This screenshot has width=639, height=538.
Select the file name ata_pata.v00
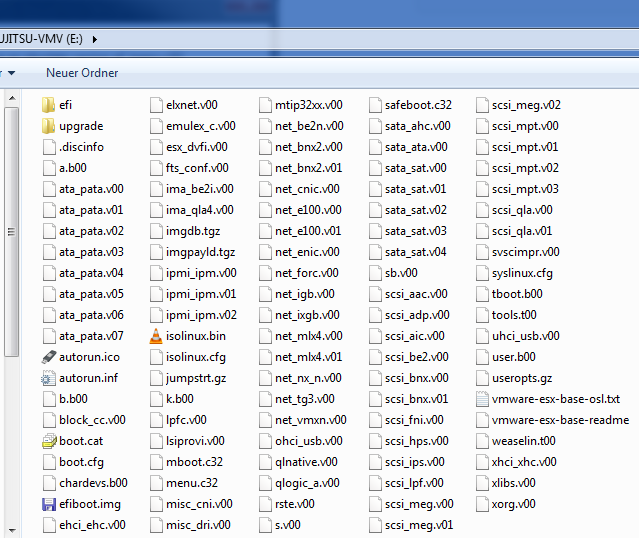(91, 189)
